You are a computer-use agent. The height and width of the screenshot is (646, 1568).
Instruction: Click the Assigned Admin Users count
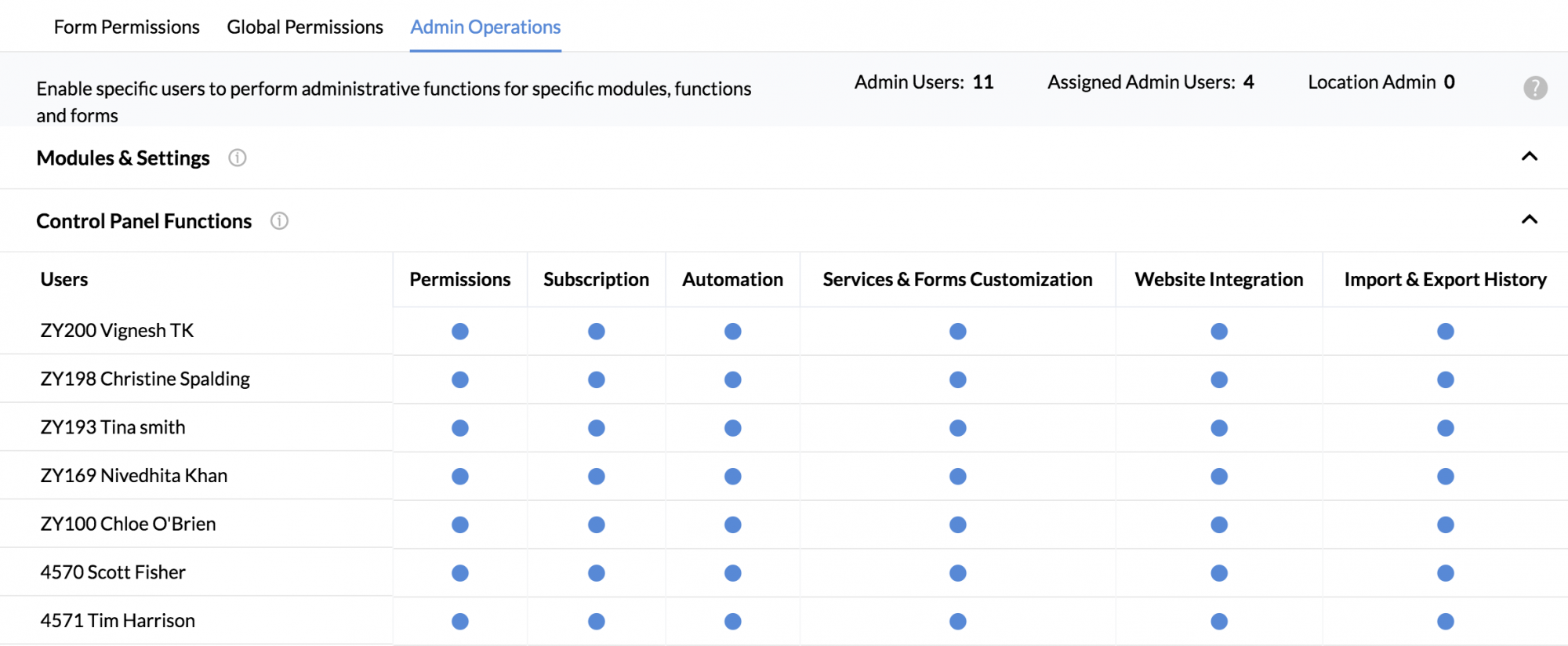(x=1150, y=82)
